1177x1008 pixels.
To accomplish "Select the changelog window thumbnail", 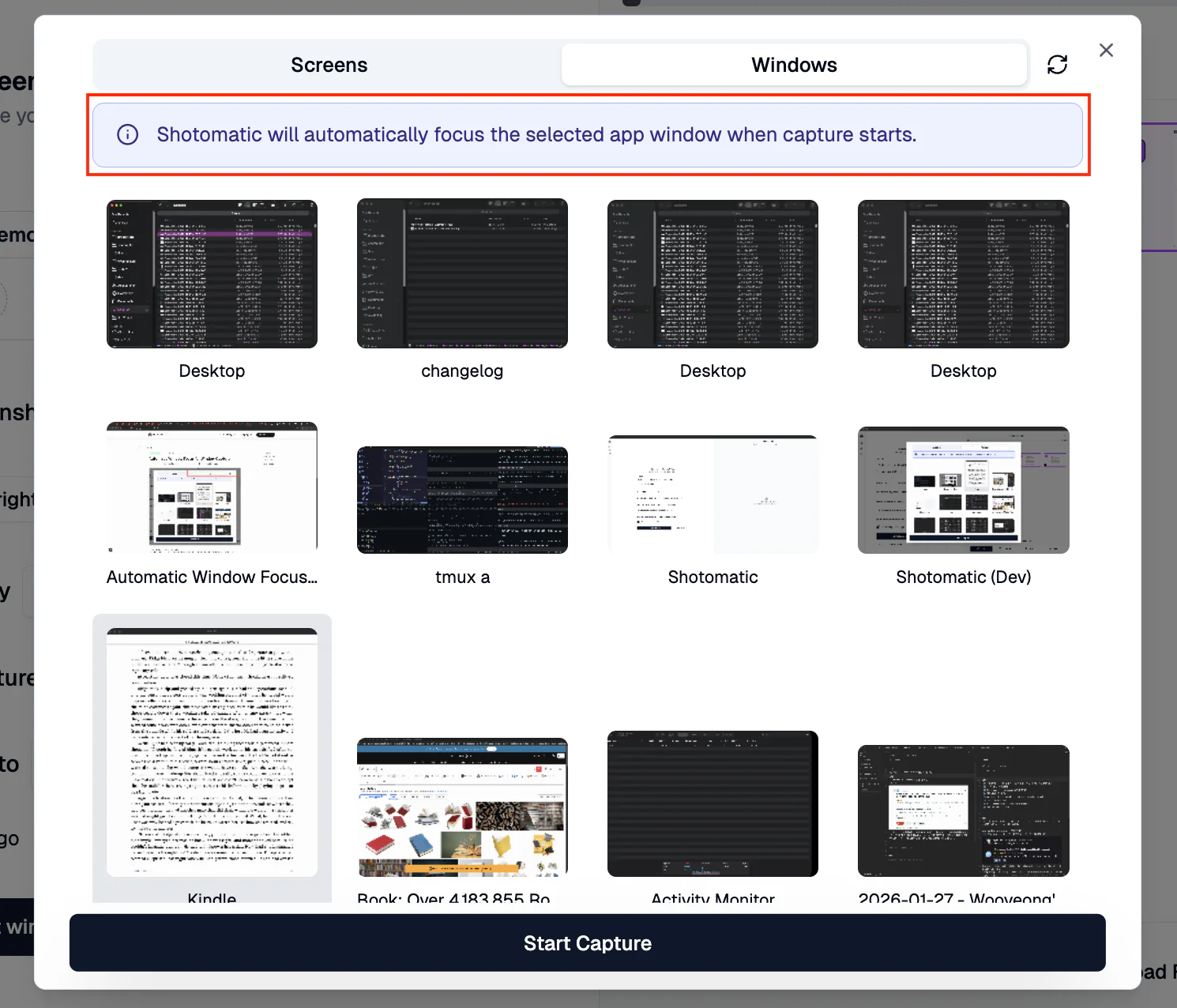I will click(x=462, y=274).
